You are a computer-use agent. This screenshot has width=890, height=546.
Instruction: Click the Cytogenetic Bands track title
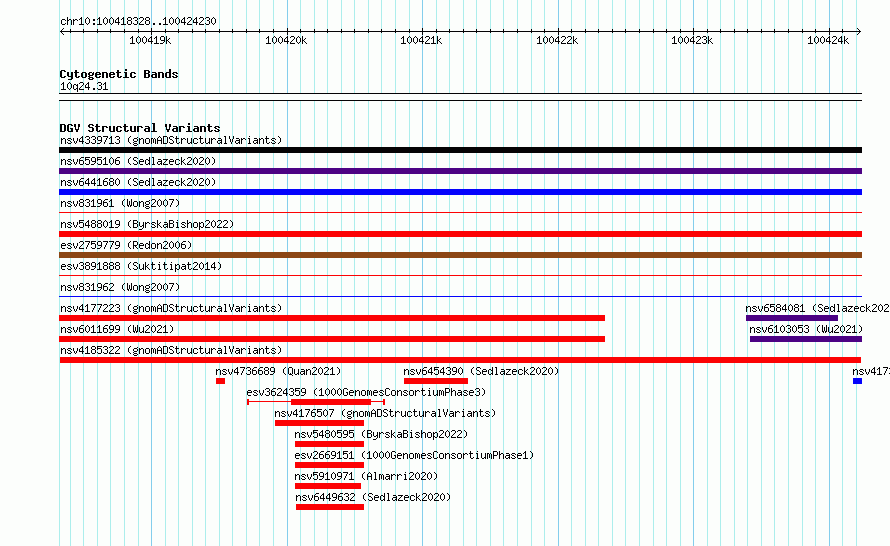(119, 74)
